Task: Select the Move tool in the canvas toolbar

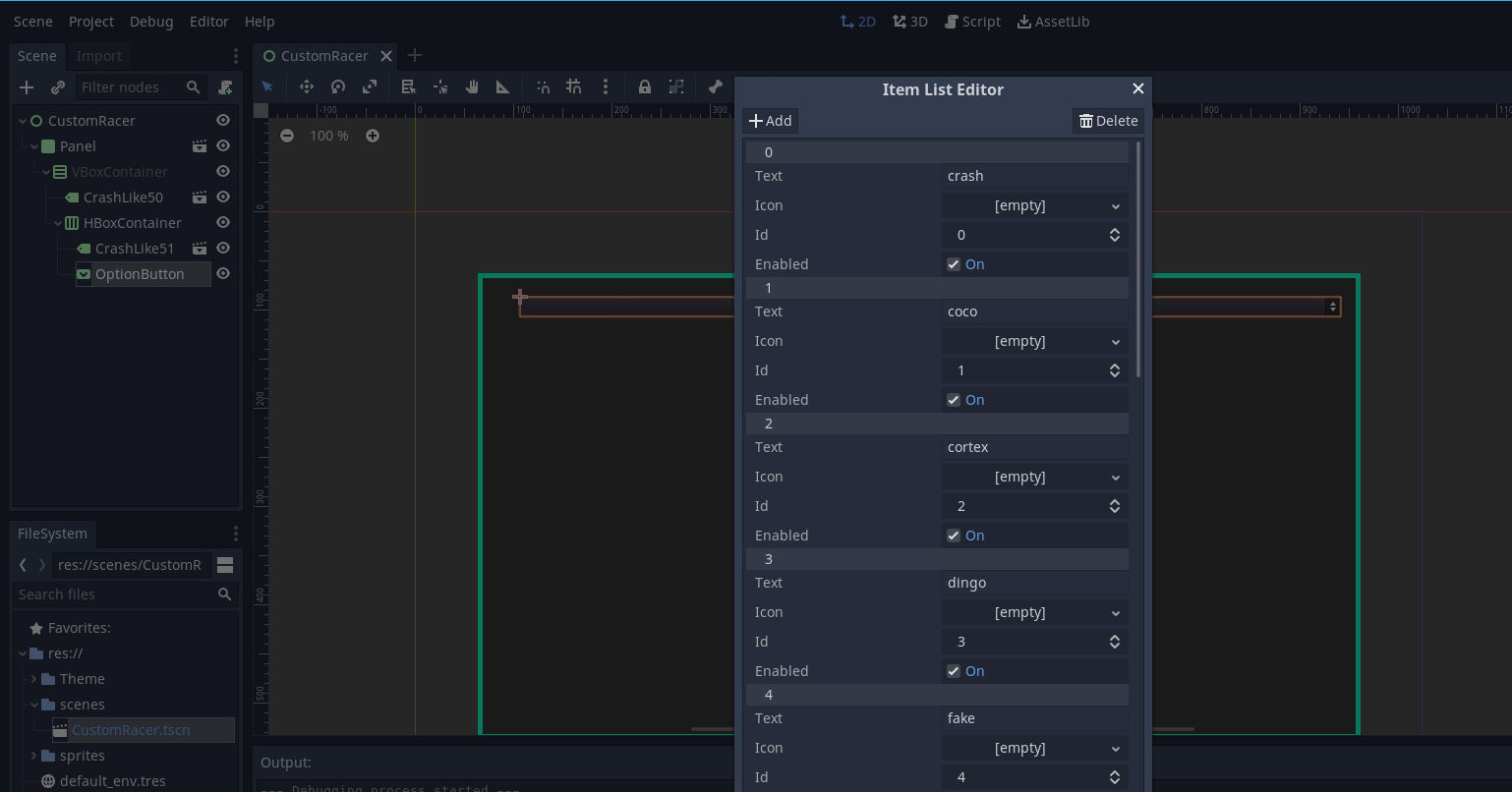Action: [306, 86]
